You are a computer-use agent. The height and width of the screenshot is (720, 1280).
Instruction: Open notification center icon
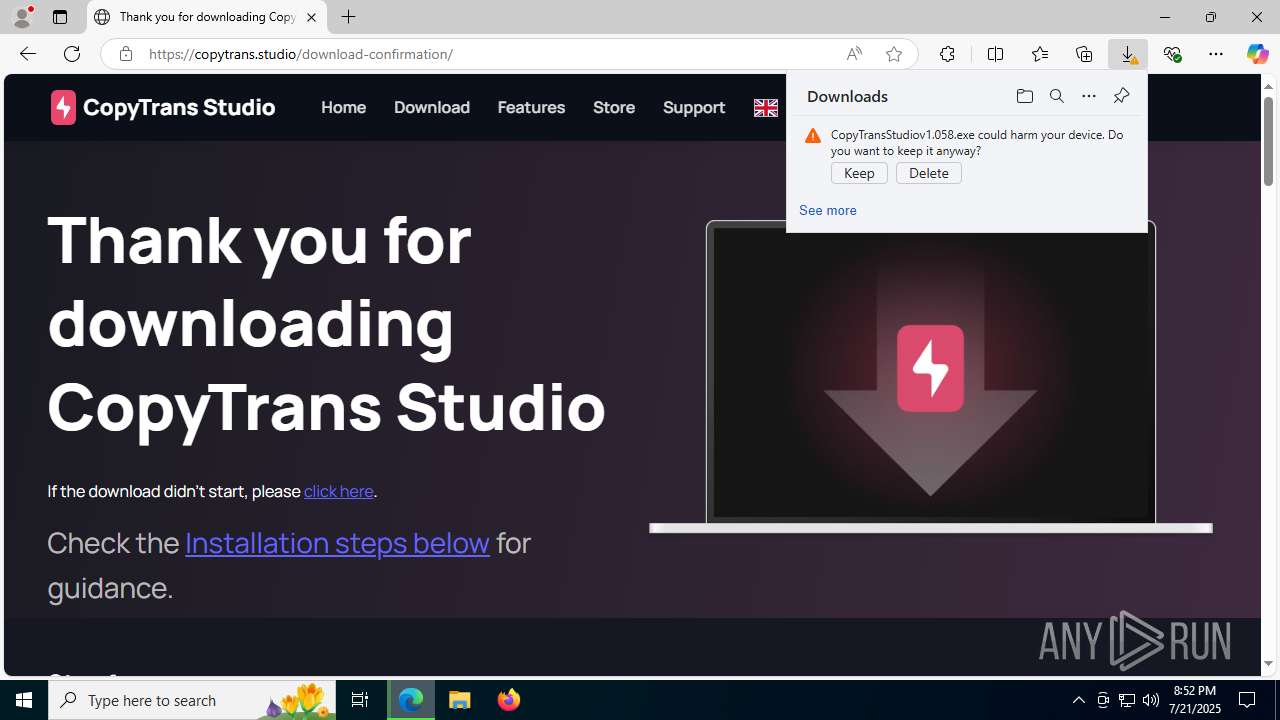pyautogui.click(x=1247, y=700)
